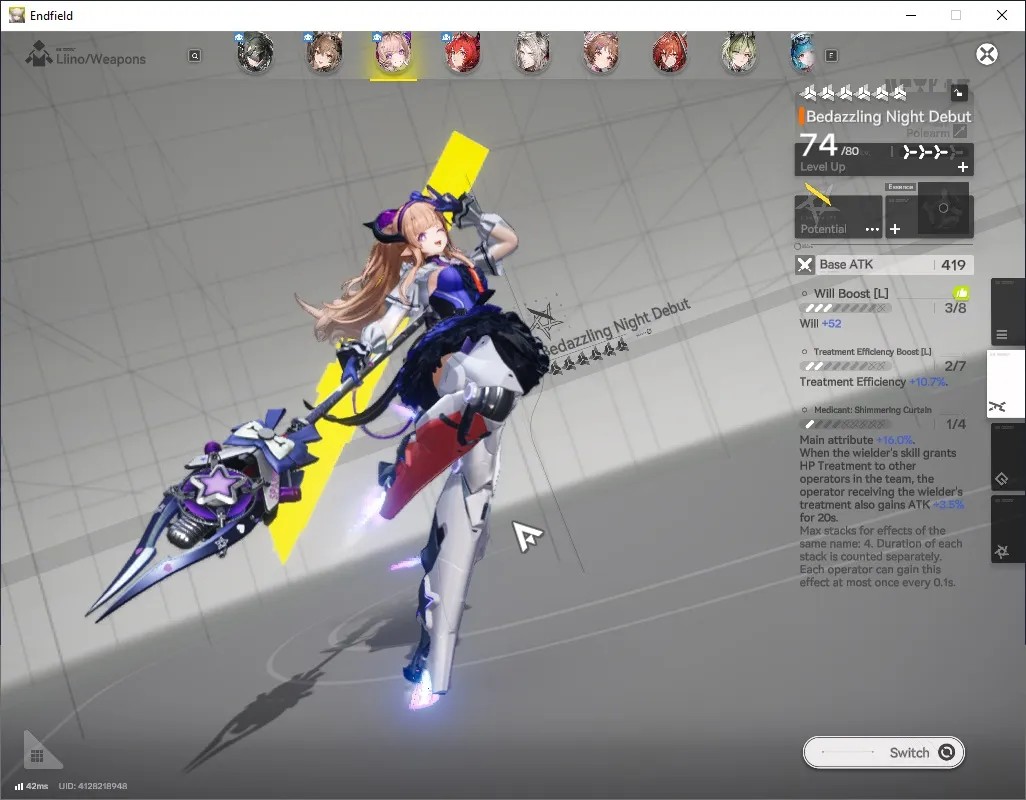
Task: Expand the Medicant: Shimmering Curtain skill
Action: pos(872,410)
